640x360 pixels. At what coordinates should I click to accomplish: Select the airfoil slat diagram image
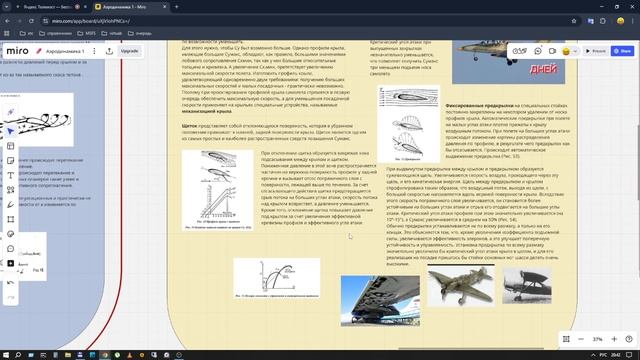coord(409,124)
